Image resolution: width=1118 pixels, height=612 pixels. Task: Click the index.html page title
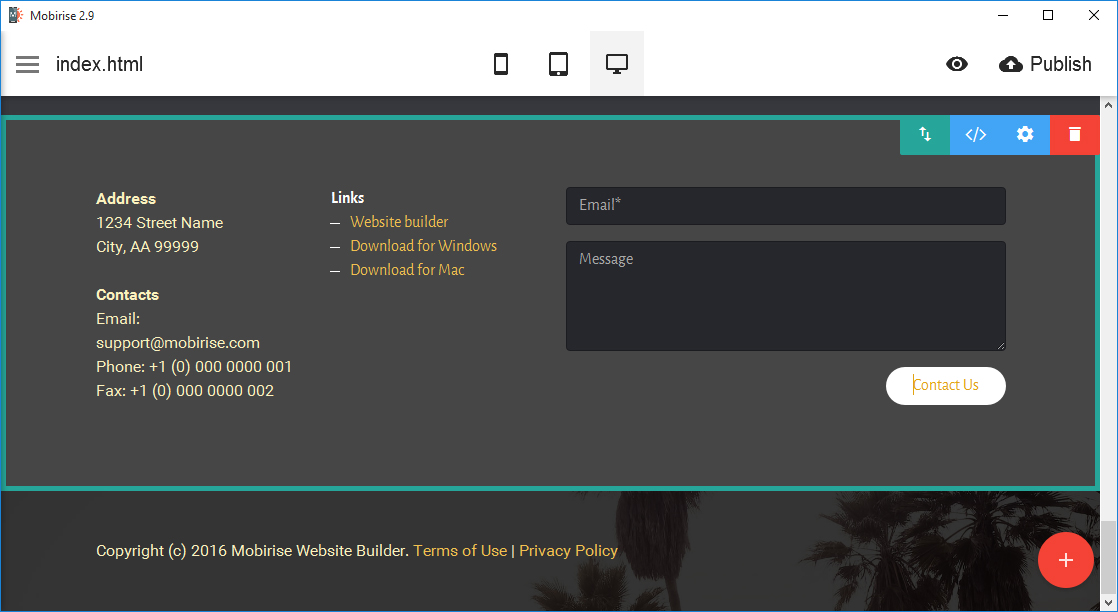coord(100,64)
